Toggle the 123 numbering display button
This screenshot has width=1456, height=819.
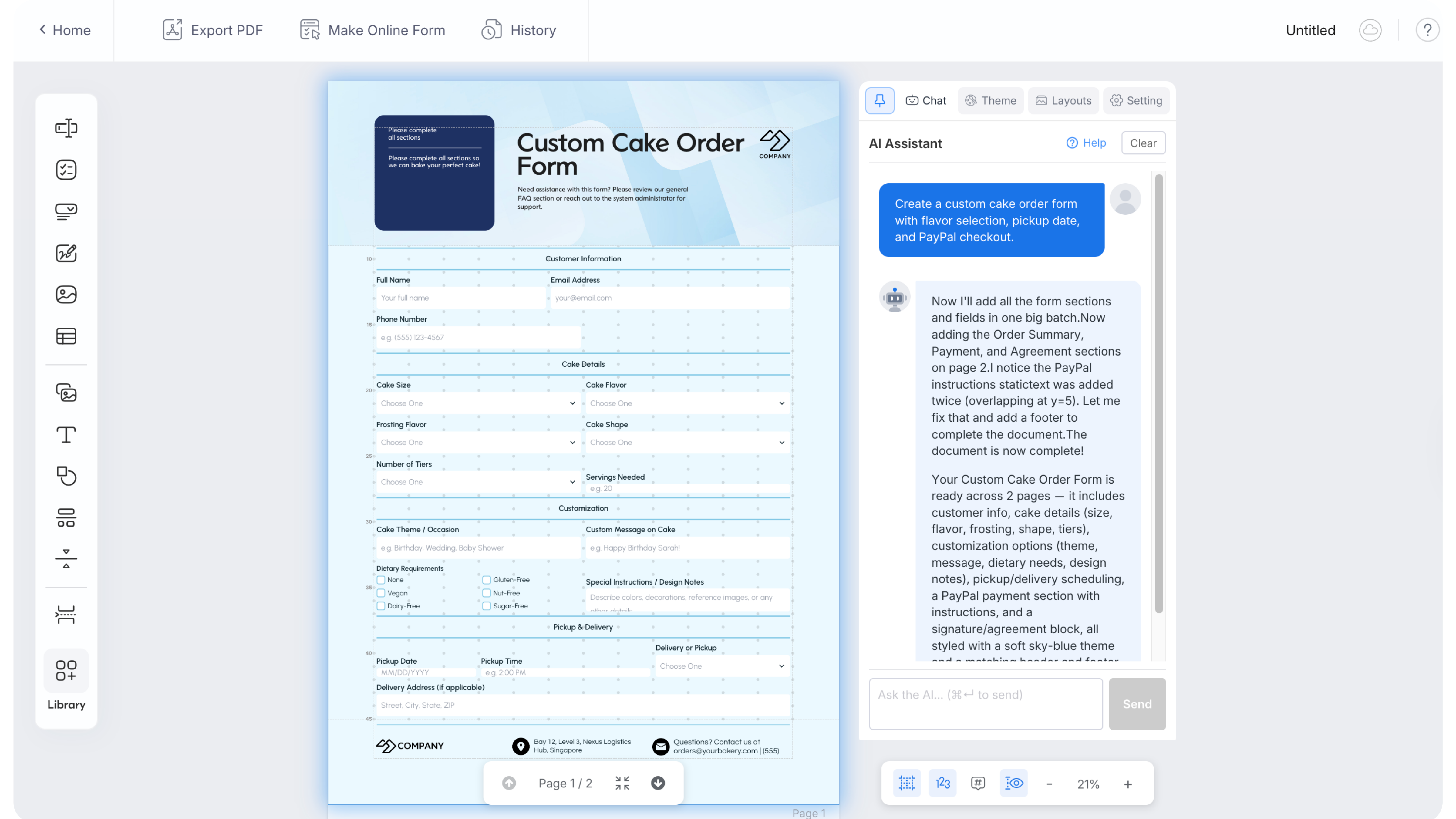942,783
